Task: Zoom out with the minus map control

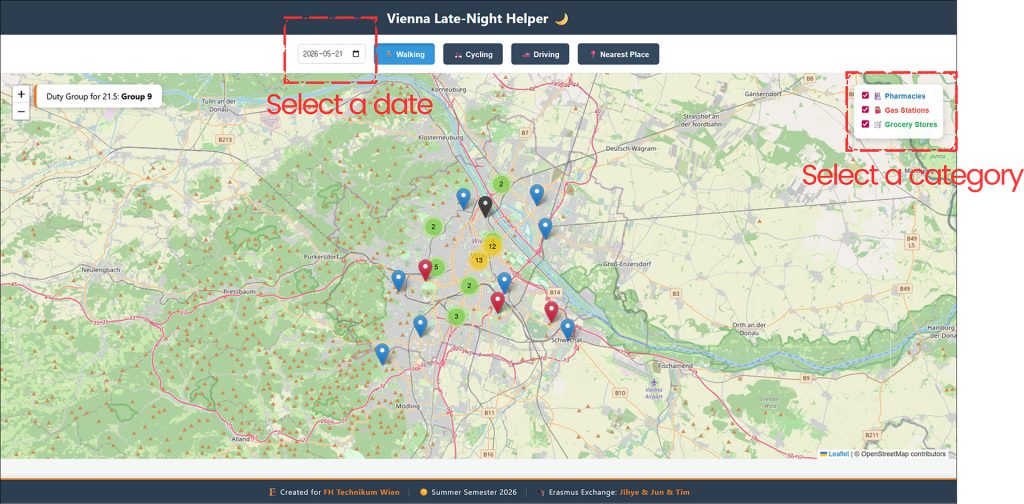Action: [21, 111]
